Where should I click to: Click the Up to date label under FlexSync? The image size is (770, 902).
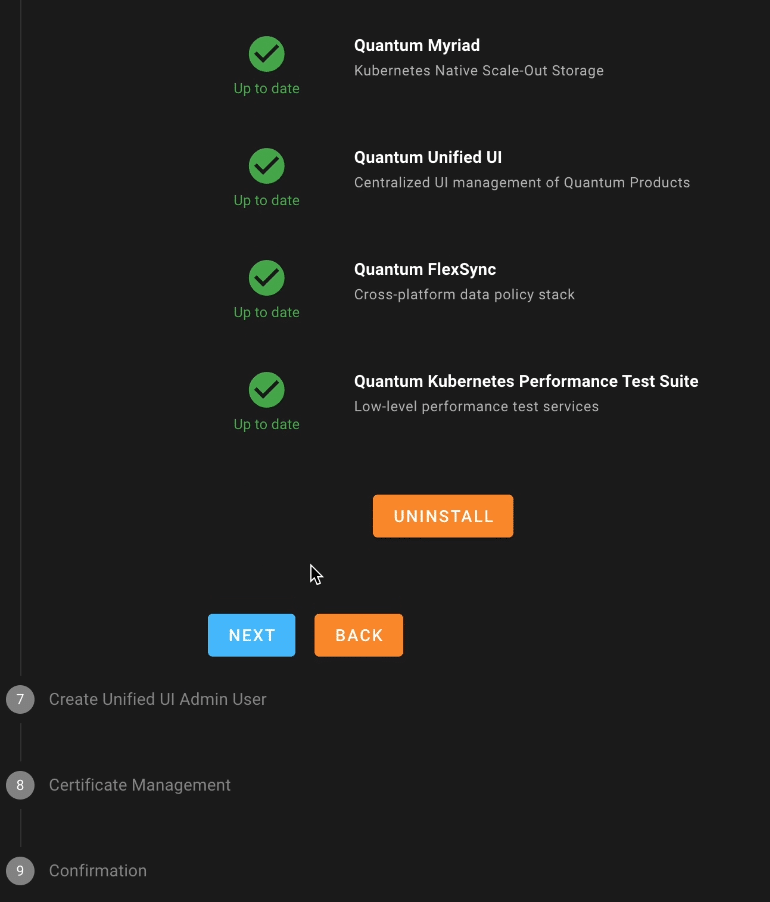click(x=266, y=312)
